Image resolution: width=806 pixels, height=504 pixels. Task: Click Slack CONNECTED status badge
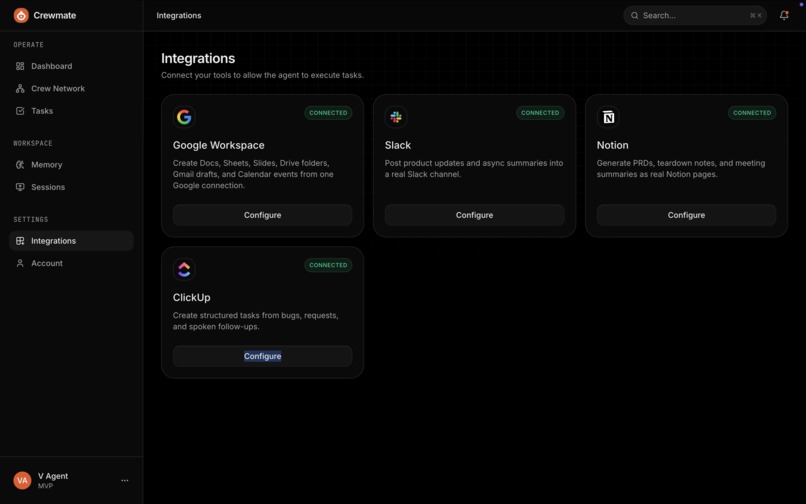pos(540,113)
